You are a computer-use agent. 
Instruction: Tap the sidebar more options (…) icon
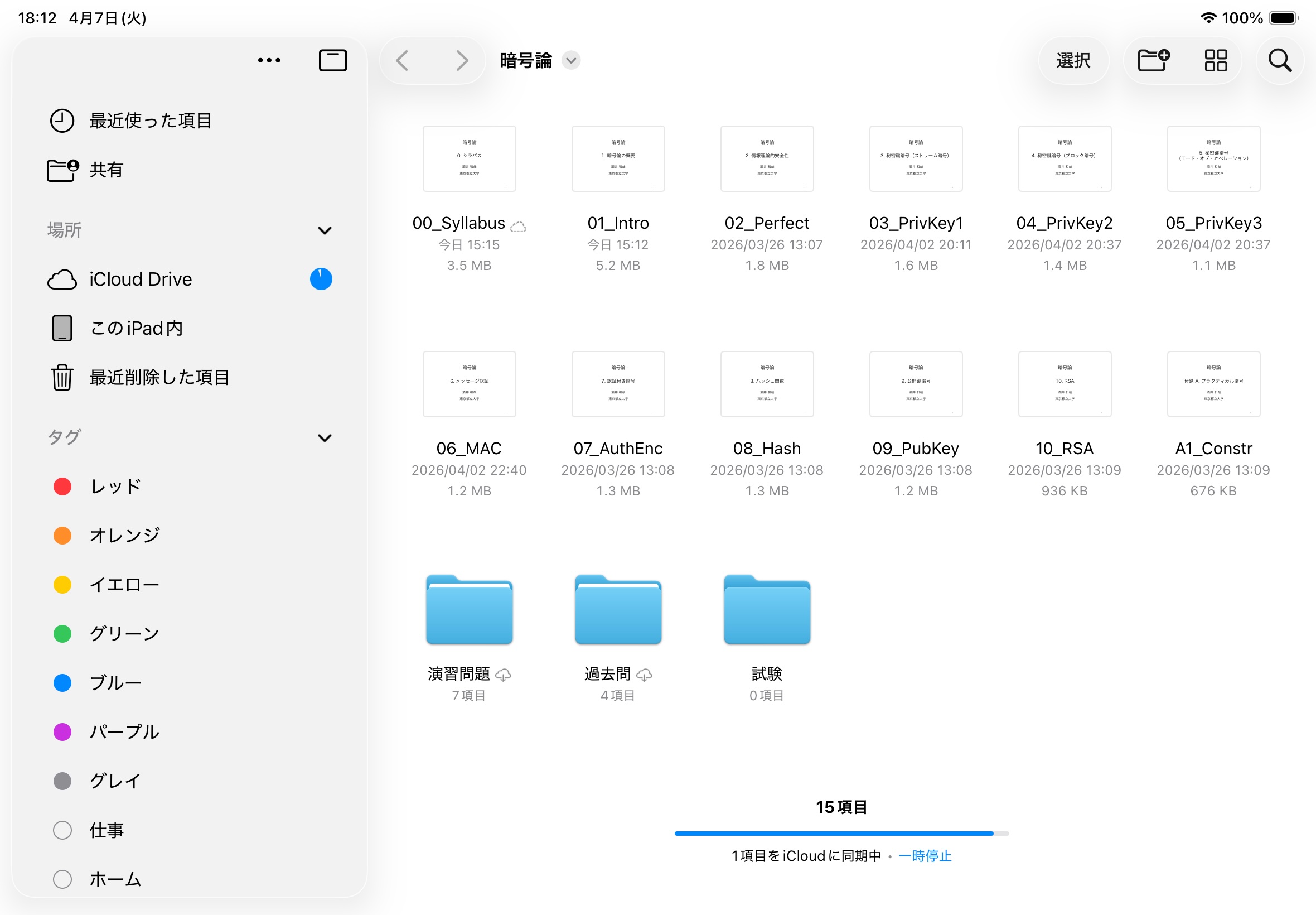[269, 60]
